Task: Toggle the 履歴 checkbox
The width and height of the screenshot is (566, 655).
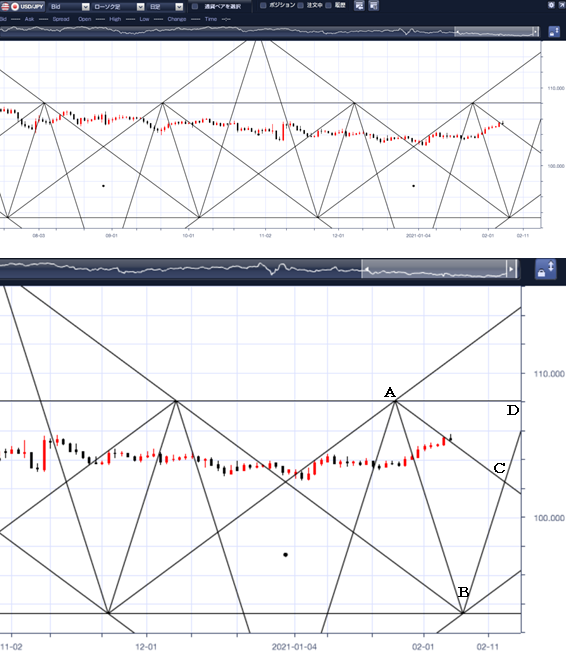Action: pos(328,5)
